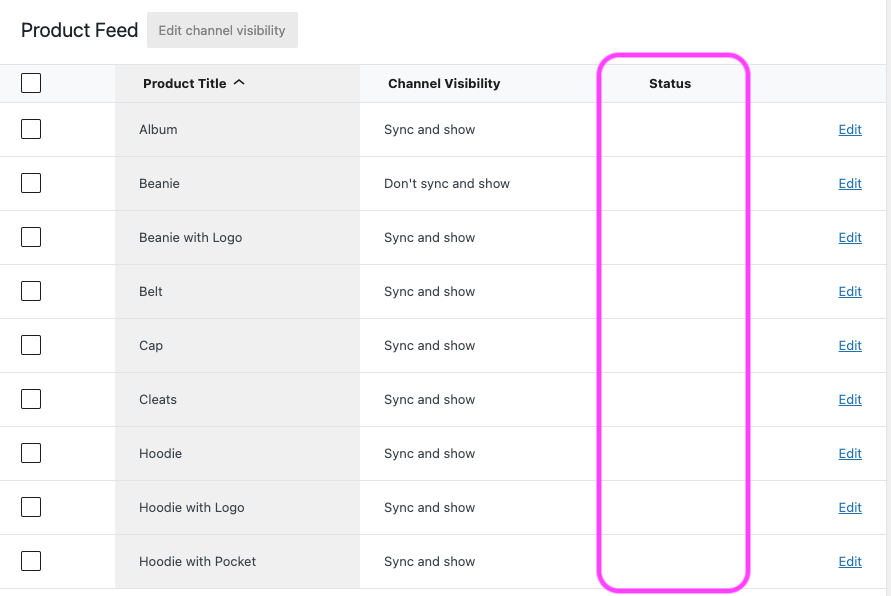Open the Edit link for Hoodie with Pocket
Screen dimensions: 891x596
pos(849,561)
